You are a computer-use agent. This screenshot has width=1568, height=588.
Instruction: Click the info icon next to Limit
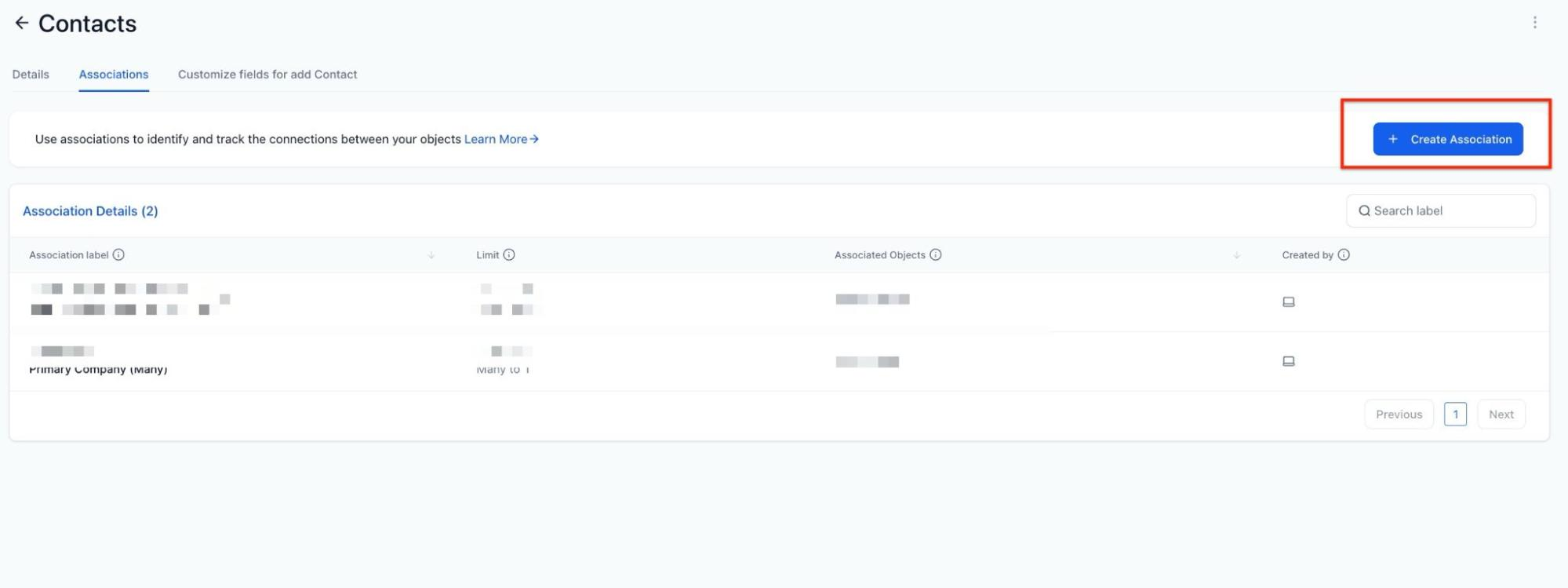(x=509, y=255)
